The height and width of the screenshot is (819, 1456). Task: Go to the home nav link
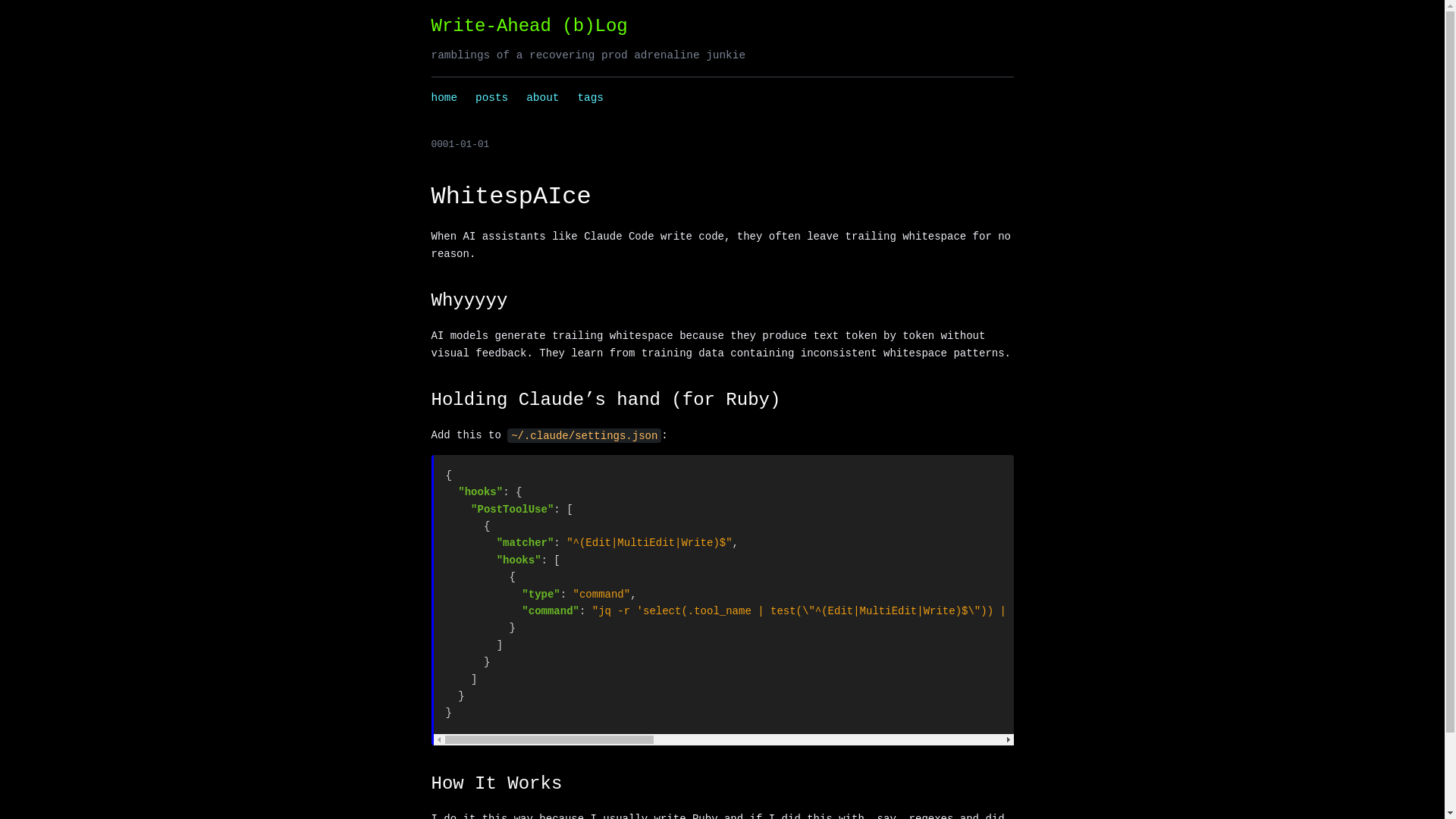coord(444,98)
